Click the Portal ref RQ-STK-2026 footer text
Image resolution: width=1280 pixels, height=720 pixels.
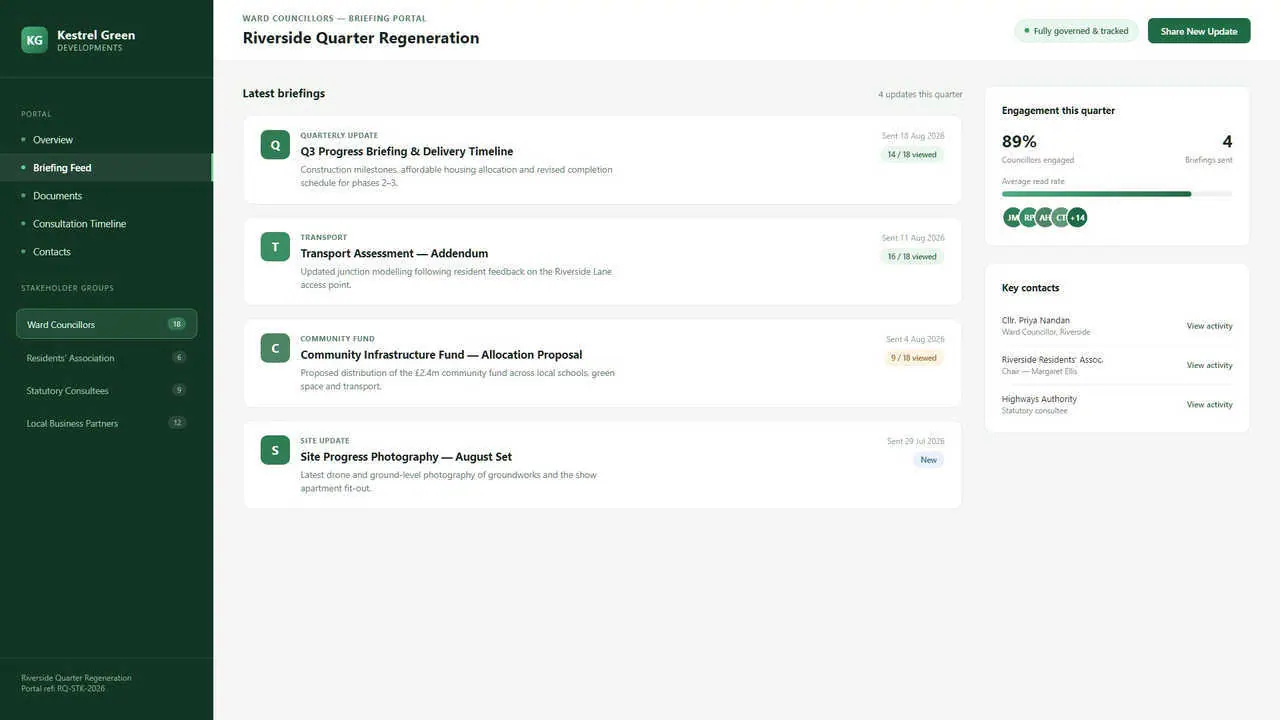tap(63, 688)
